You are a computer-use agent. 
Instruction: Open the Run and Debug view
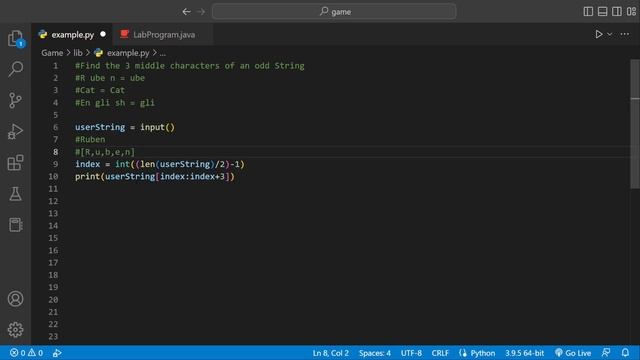[16, 131]
